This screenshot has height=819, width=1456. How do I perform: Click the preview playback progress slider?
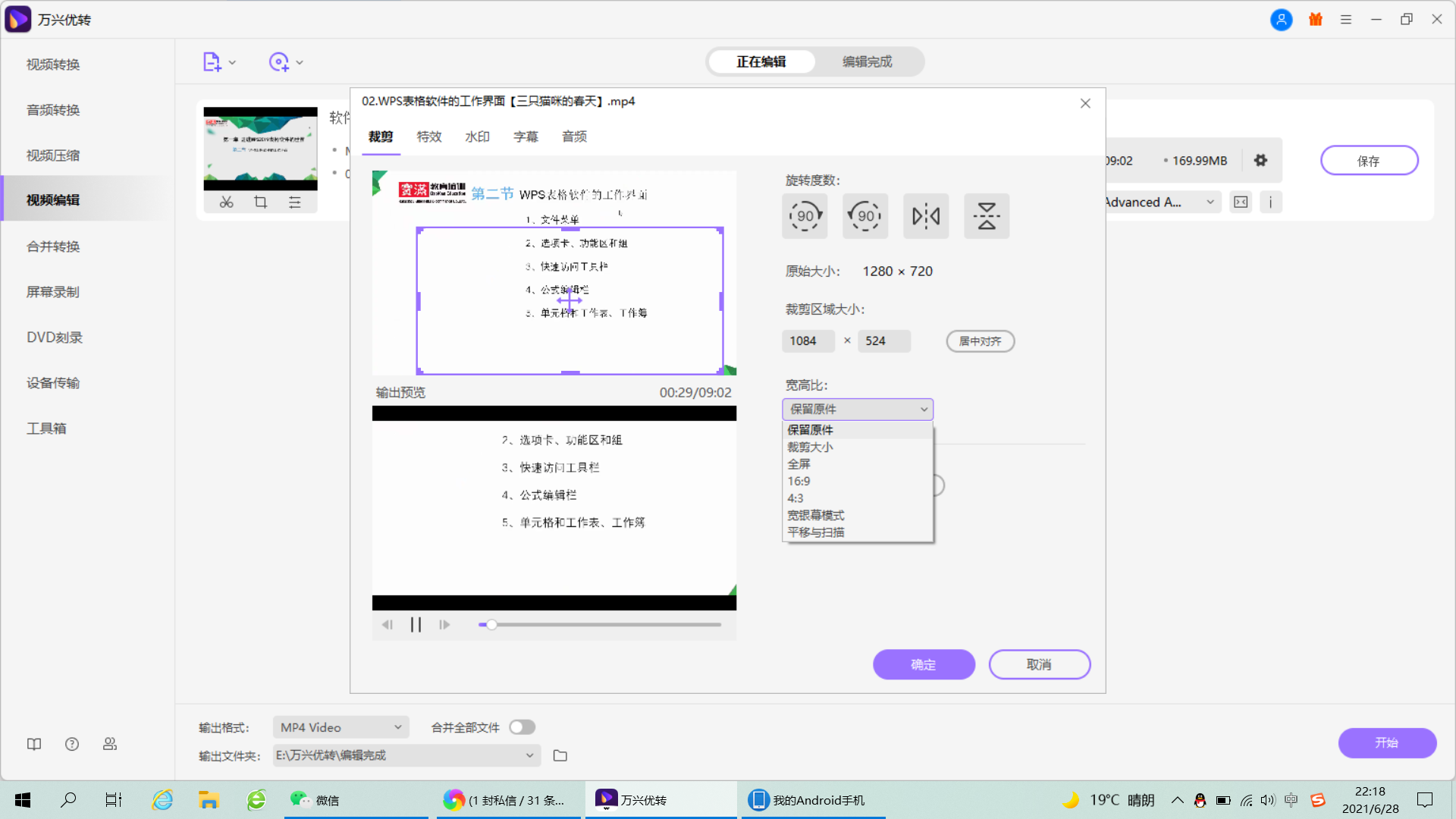pyautogui.click(x=599, y=625)
